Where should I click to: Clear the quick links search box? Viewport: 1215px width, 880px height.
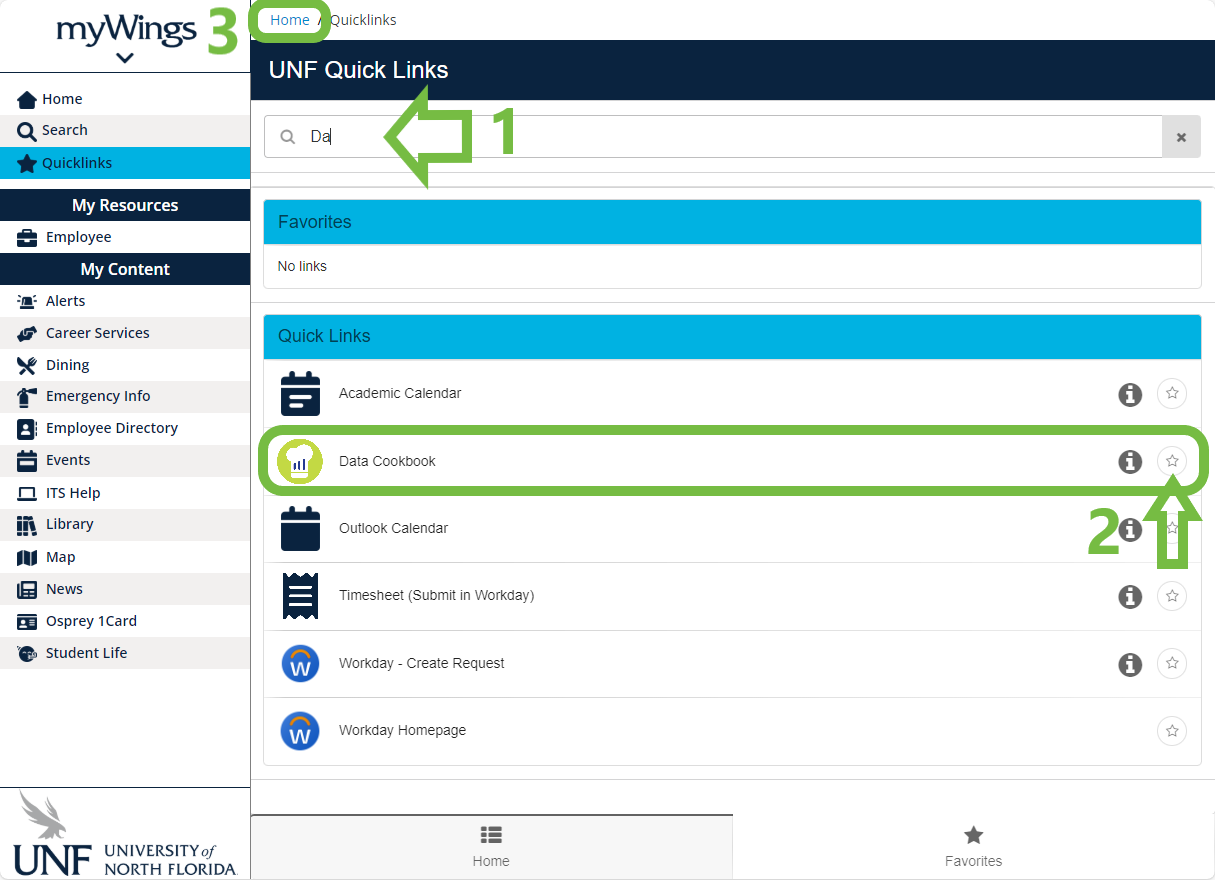click(1181, 137)
